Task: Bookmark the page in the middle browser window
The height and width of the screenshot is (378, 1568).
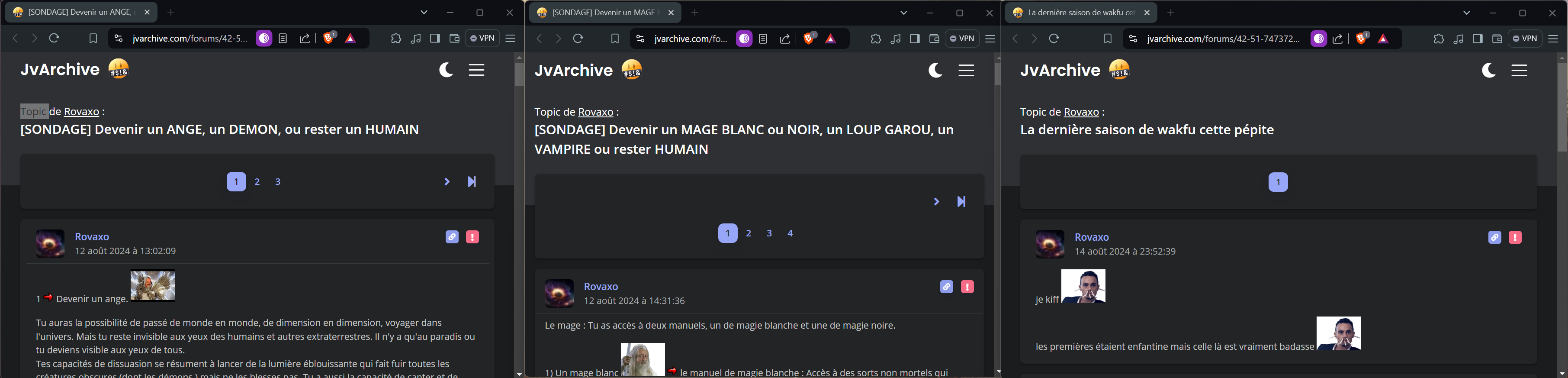Action: click(615, 39)
